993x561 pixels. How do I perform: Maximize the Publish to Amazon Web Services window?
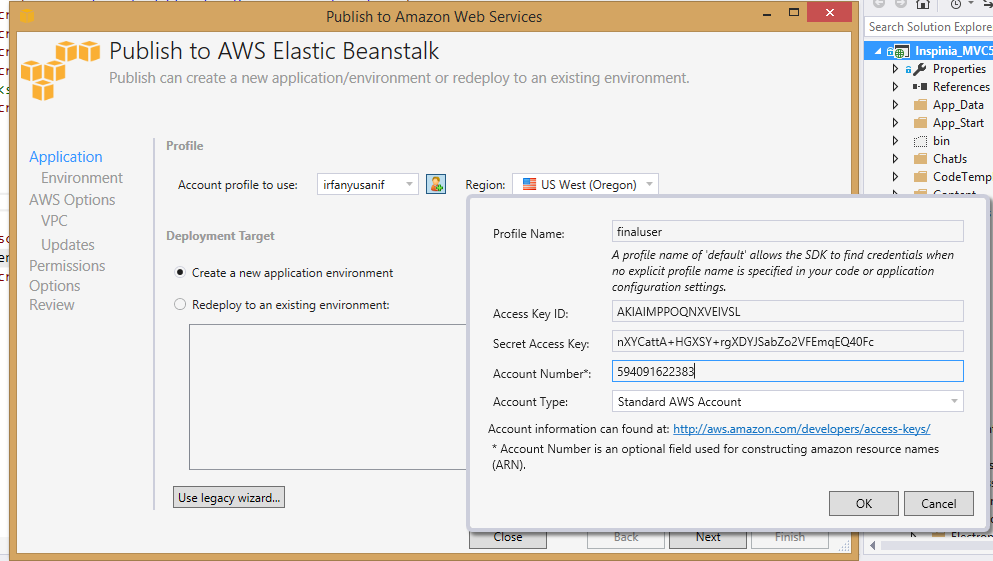point(794,13)
